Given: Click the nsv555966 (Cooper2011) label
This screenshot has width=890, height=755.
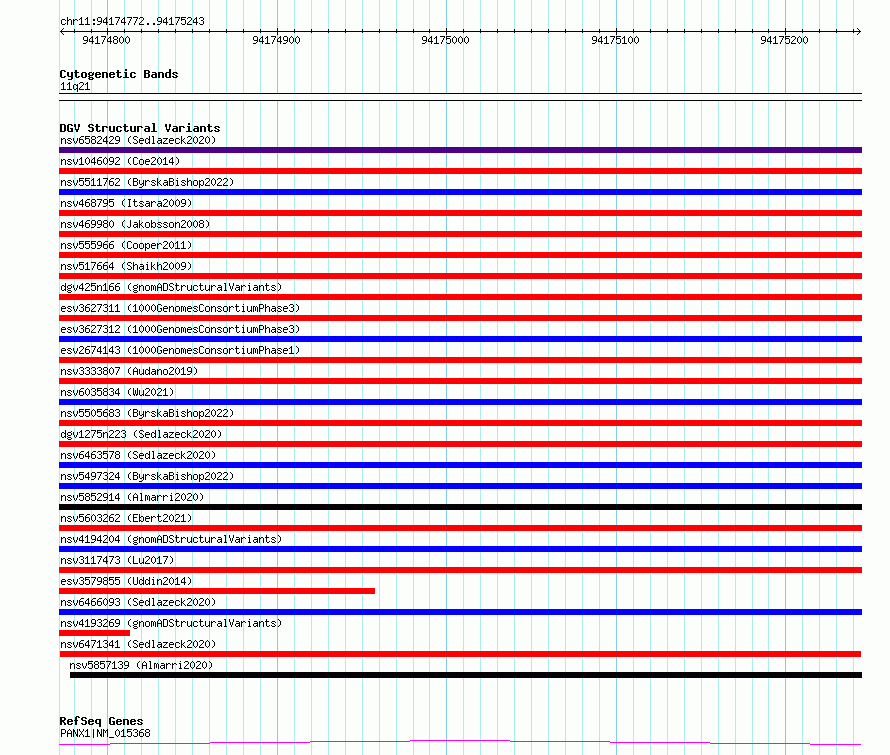Looking at the screenshot, I should [126, 245].
